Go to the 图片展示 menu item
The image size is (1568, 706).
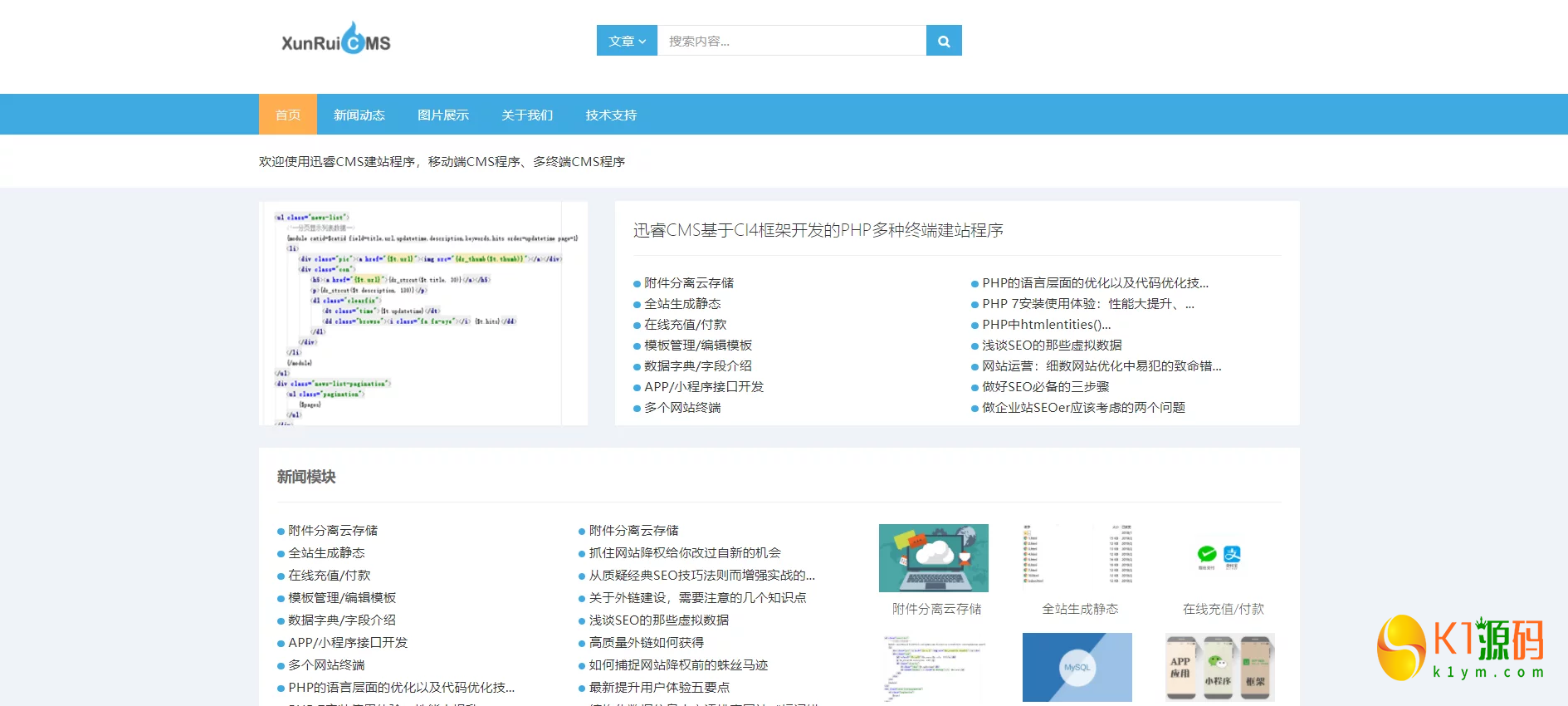coord(442,115)
